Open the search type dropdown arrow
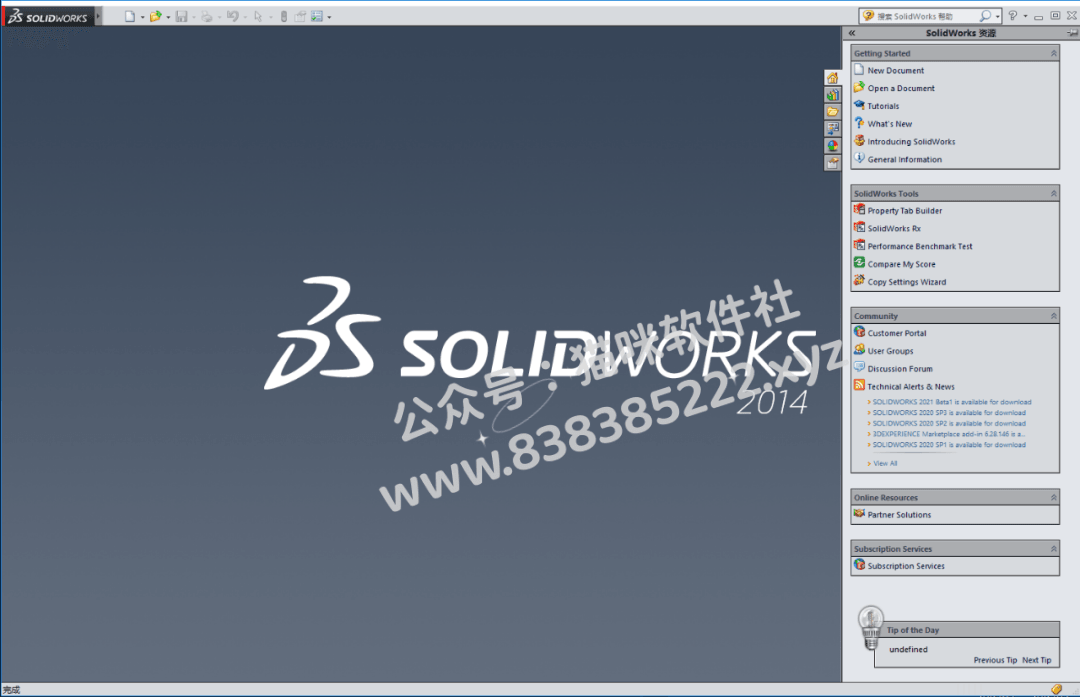 pyautogui.click(x=997, y=17)
